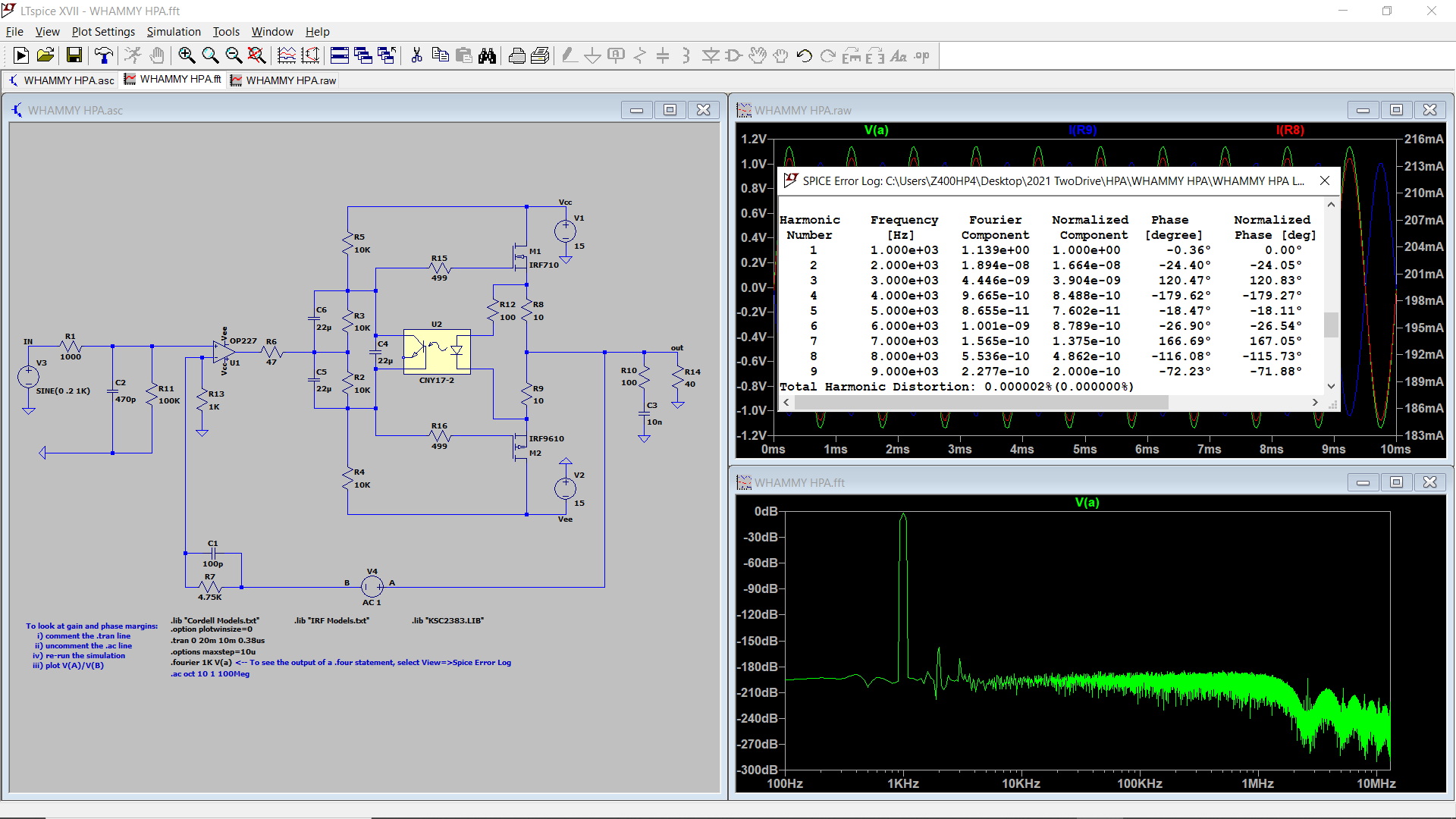The width and height of the screenshot is (1456, 819).
Task: Click the SINE(0 .2 1K) source label
Action: point(63,391)
